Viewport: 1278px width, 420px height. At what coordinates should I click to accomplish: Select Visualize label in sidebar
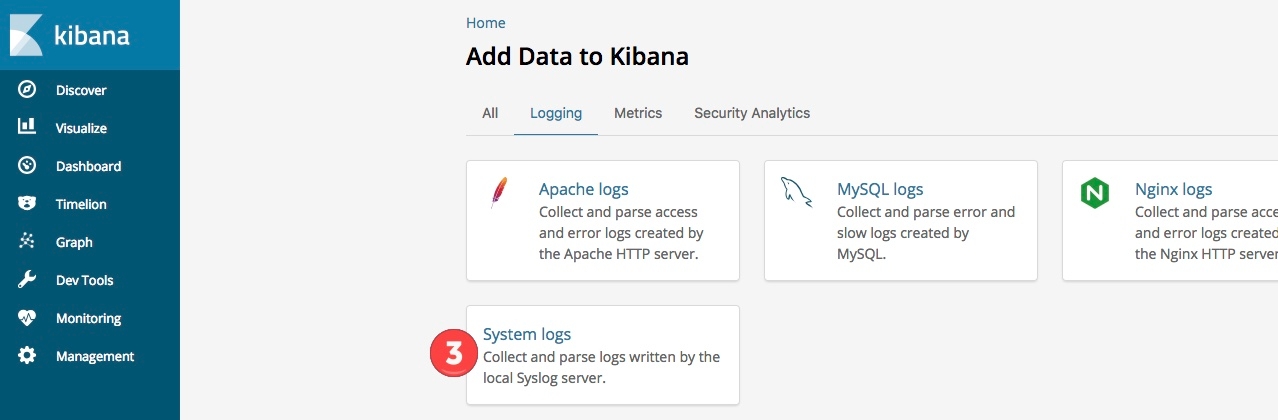(x=81, y=128)
